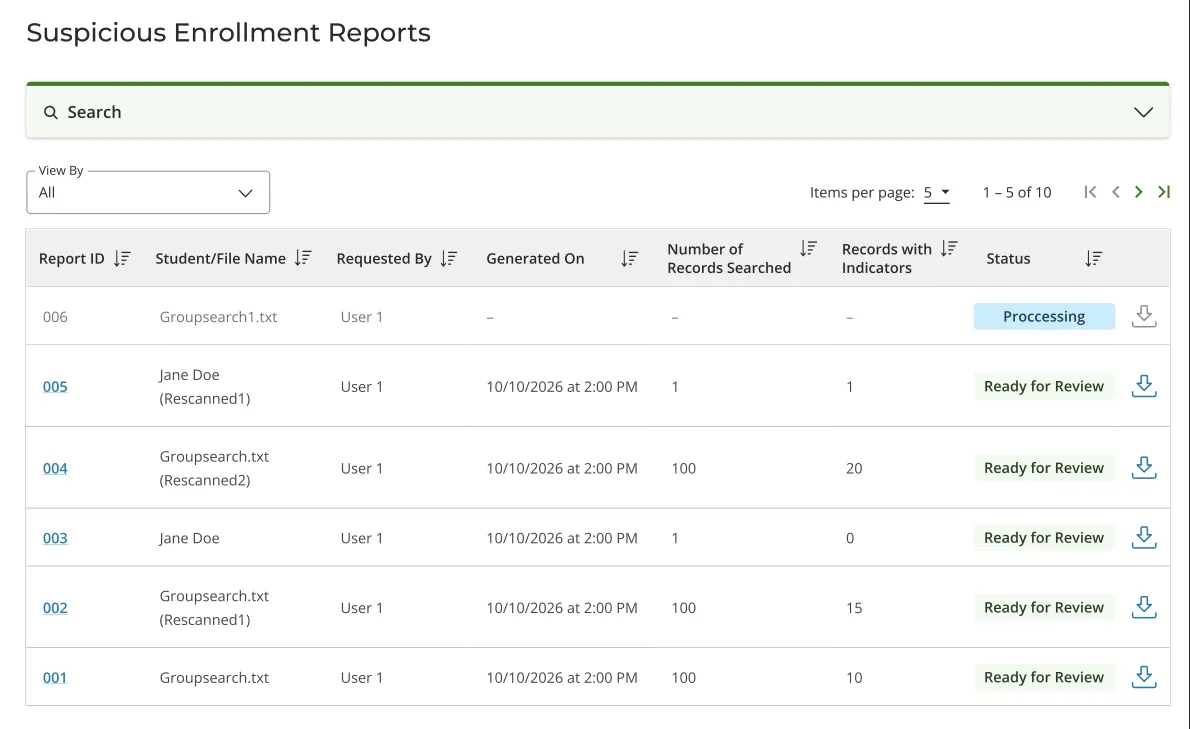Click records with indicators value 20
The width and height of the screenshot is (1190, 729).
[854, 469]
